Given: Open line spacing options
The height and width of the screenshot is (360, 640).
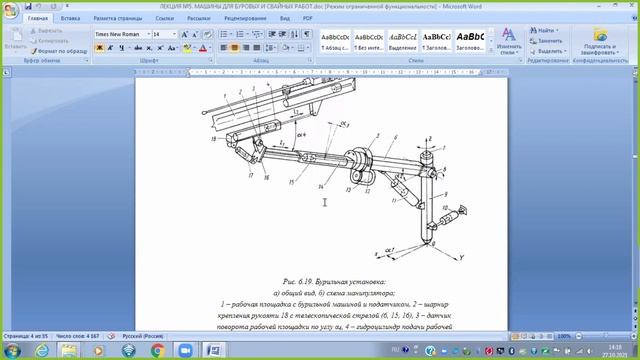Looking at the screenshot, I should click(x=270, y=48).
